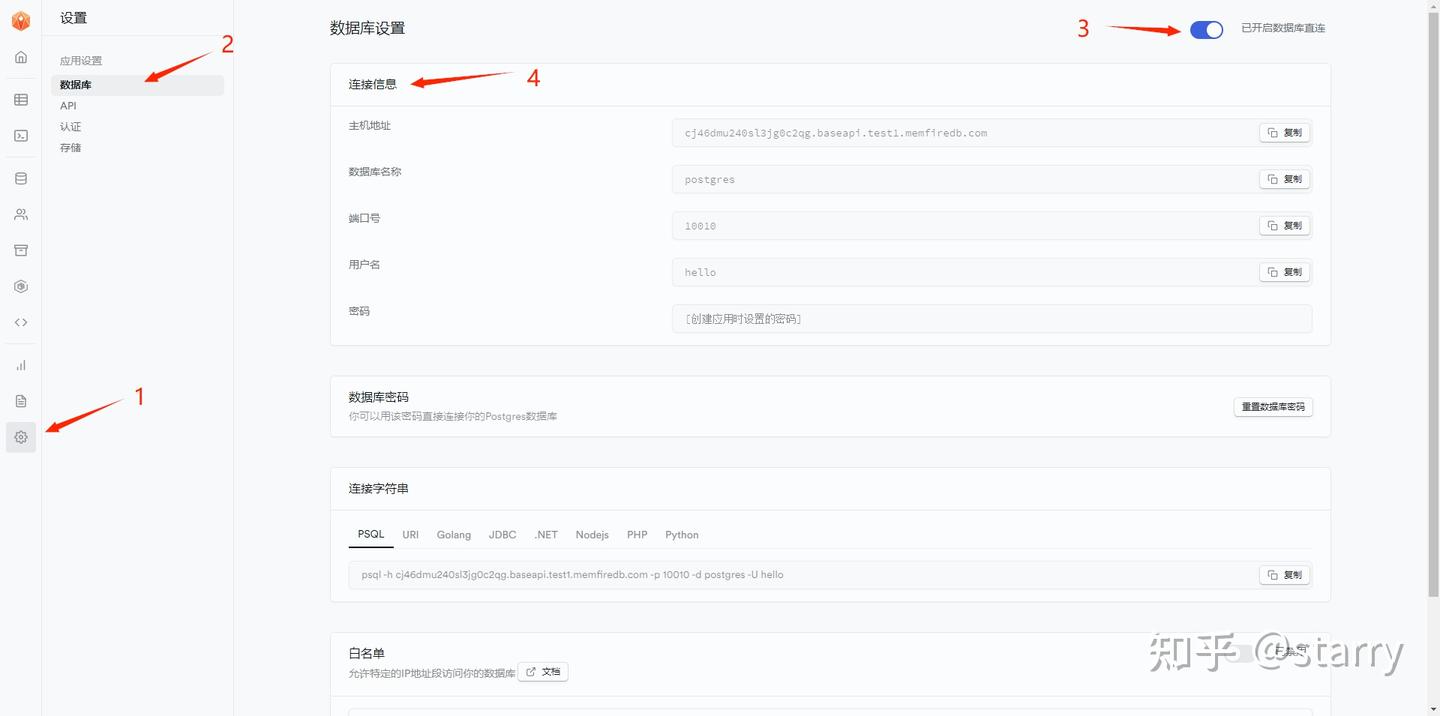Screen dimensions: 1440x716
Task: Open the database cylinder icon
Action: click(21, 179)
